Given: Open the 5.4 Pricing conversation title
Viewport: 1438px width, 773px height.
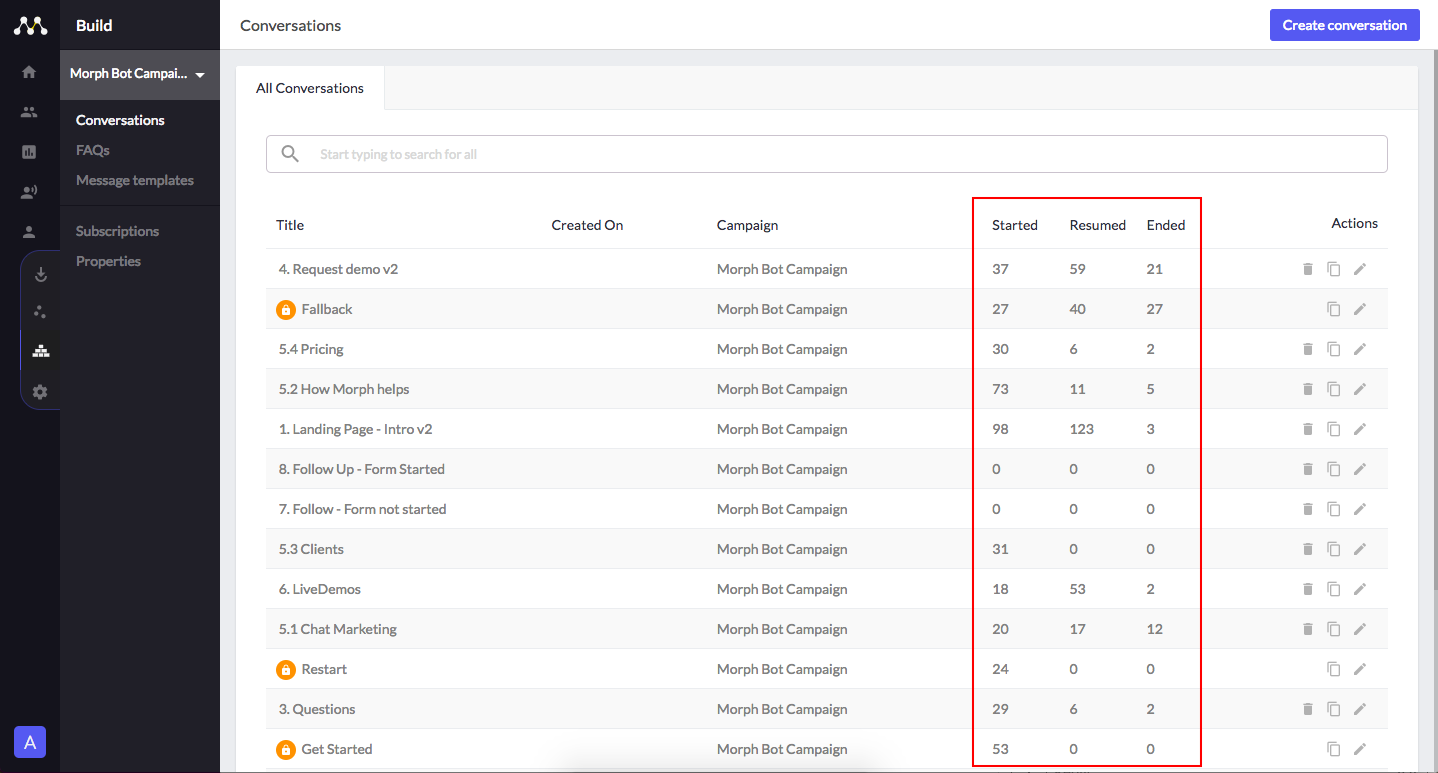Looking at the screenshot, I should click(x=311, y=349).
